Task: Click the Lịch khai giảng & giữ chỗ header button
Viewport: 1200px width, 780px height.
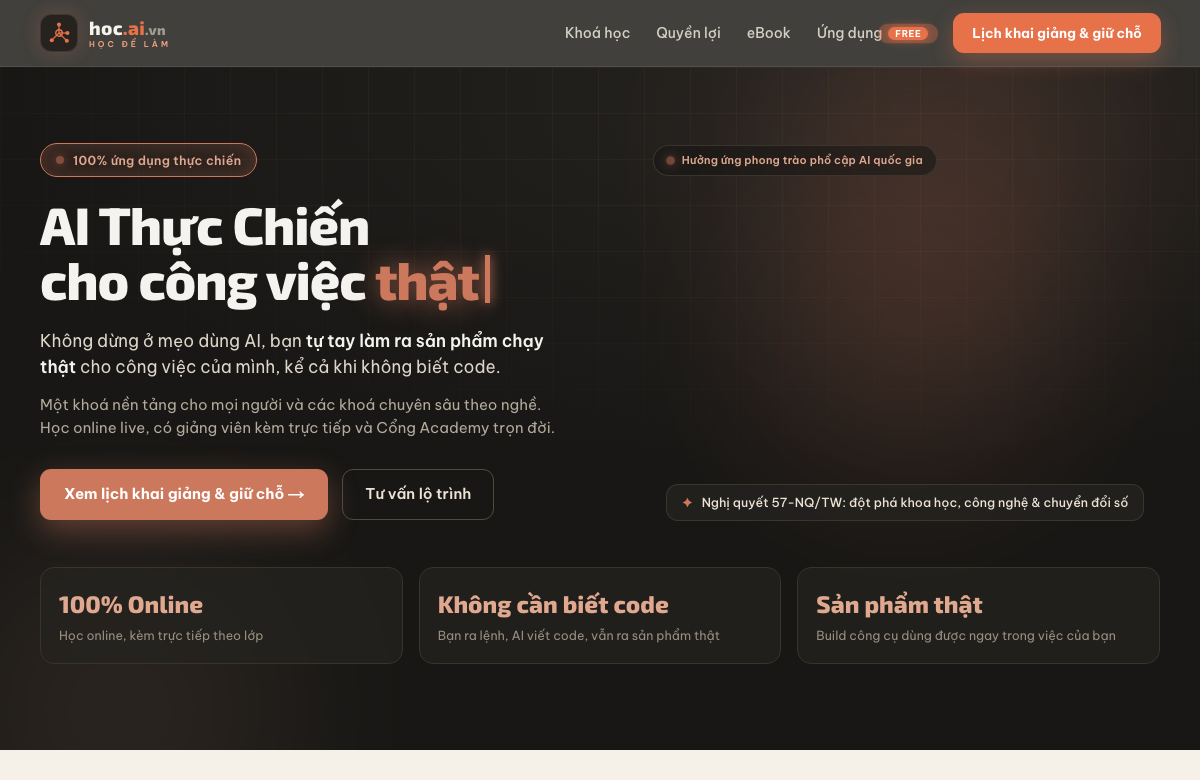Action: click(1057, 33)
